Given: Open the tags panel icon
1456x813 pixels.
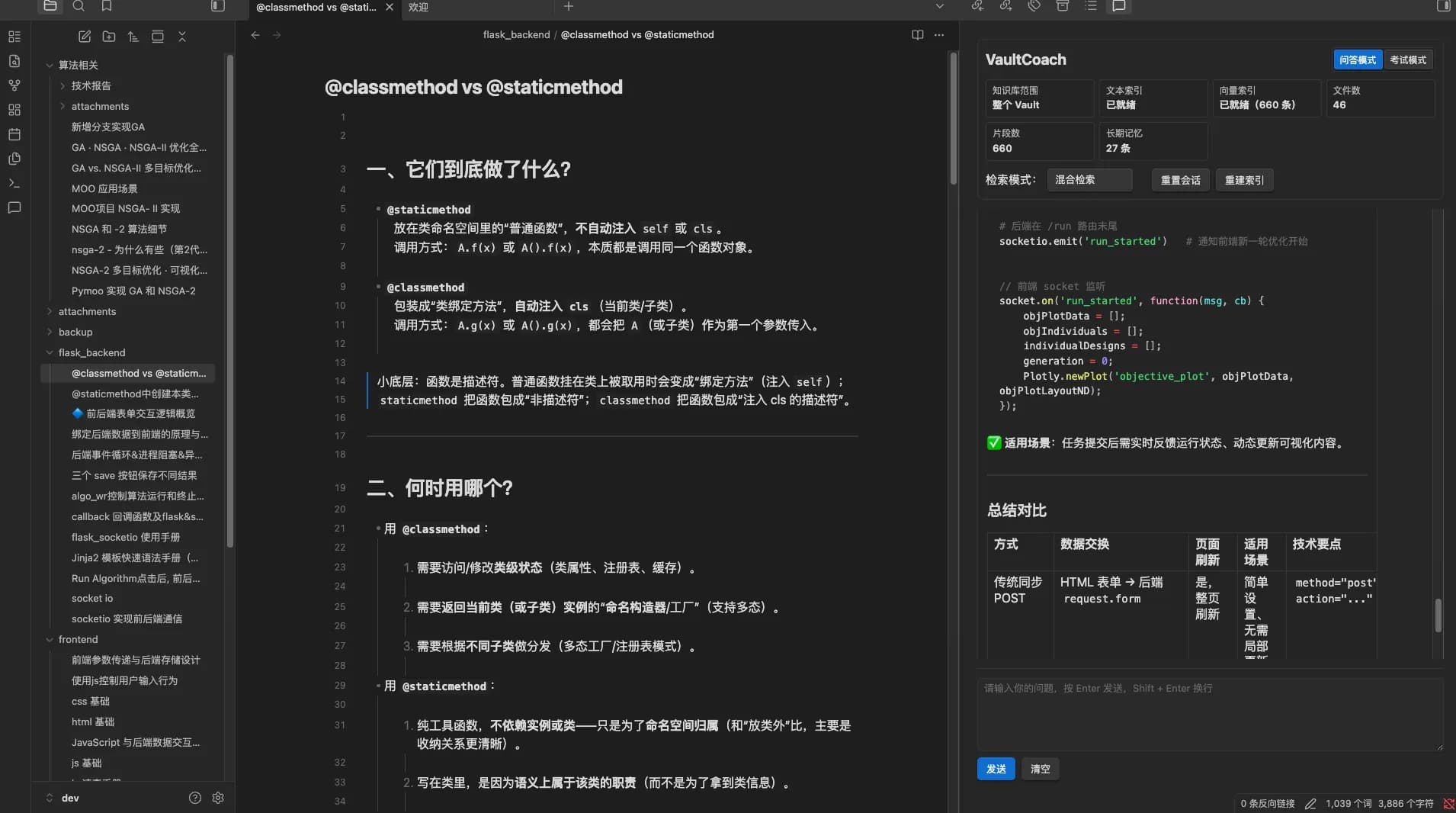Looking at the screenshot, I should point(1034,6).
